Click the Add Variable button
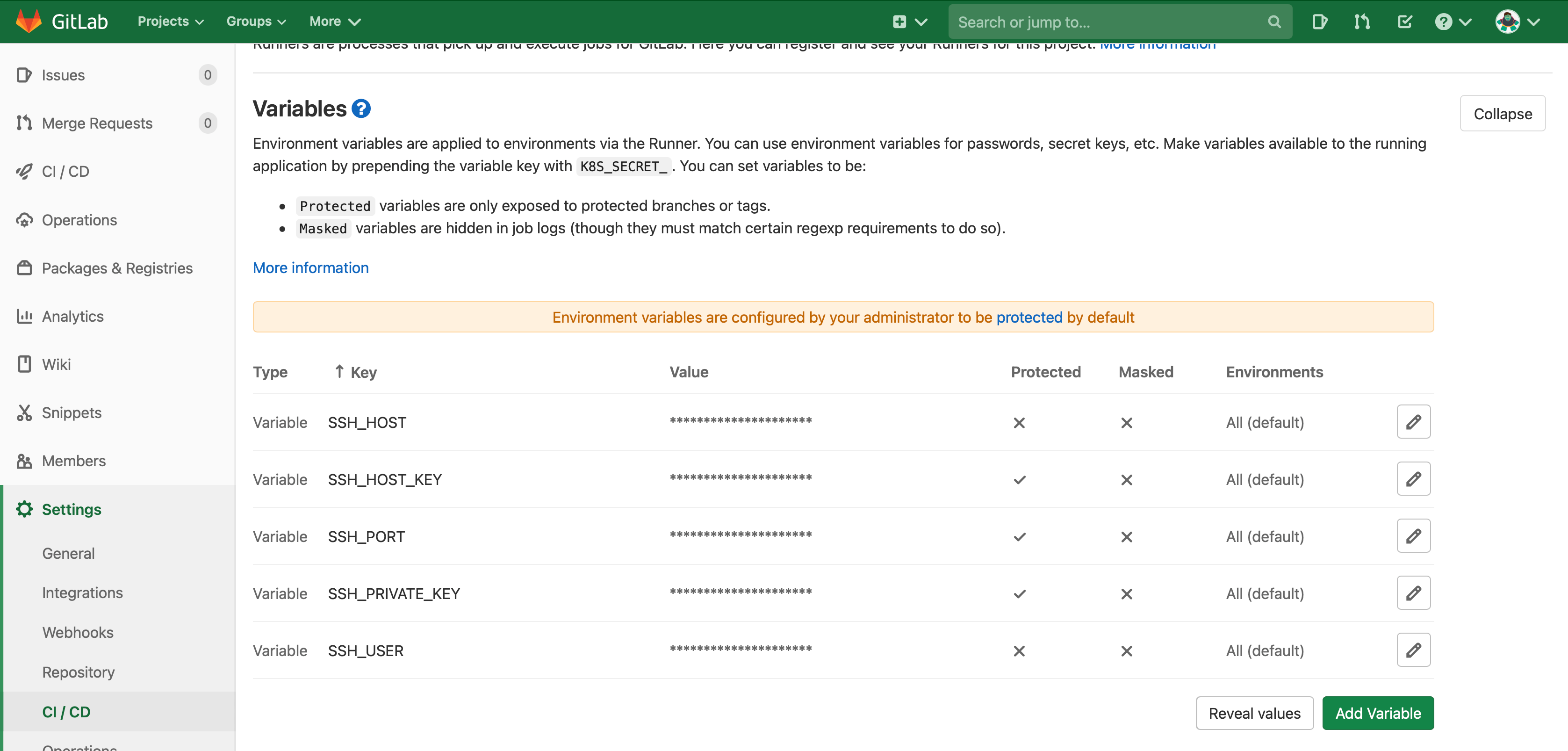The height and width of the screenshot is (751, 1568). point(1377,713)
